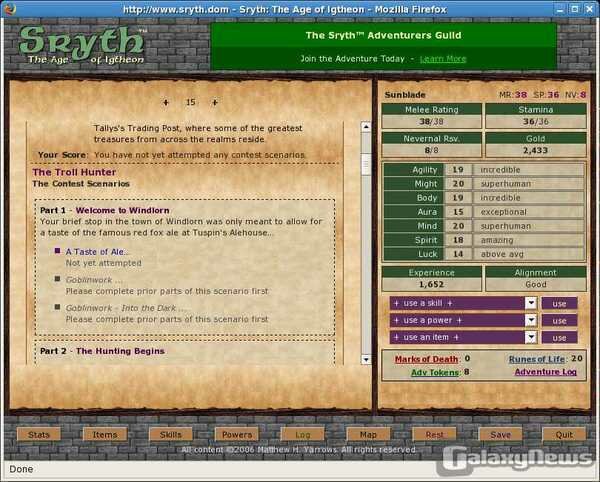Open the Map menu button

[368, 435]
